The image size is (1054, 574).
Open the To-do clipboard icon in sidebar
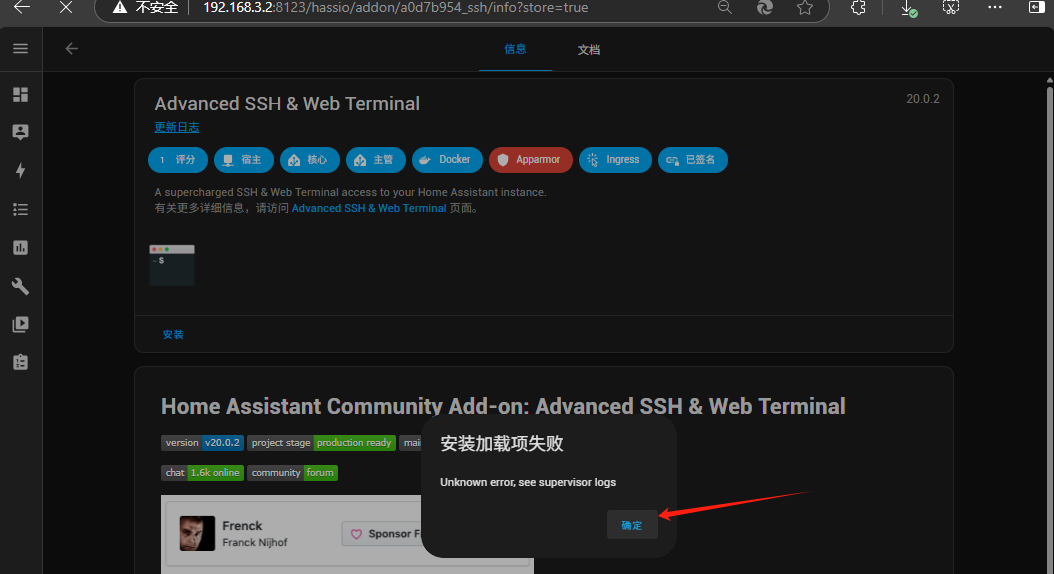click(x=20, y=362)
